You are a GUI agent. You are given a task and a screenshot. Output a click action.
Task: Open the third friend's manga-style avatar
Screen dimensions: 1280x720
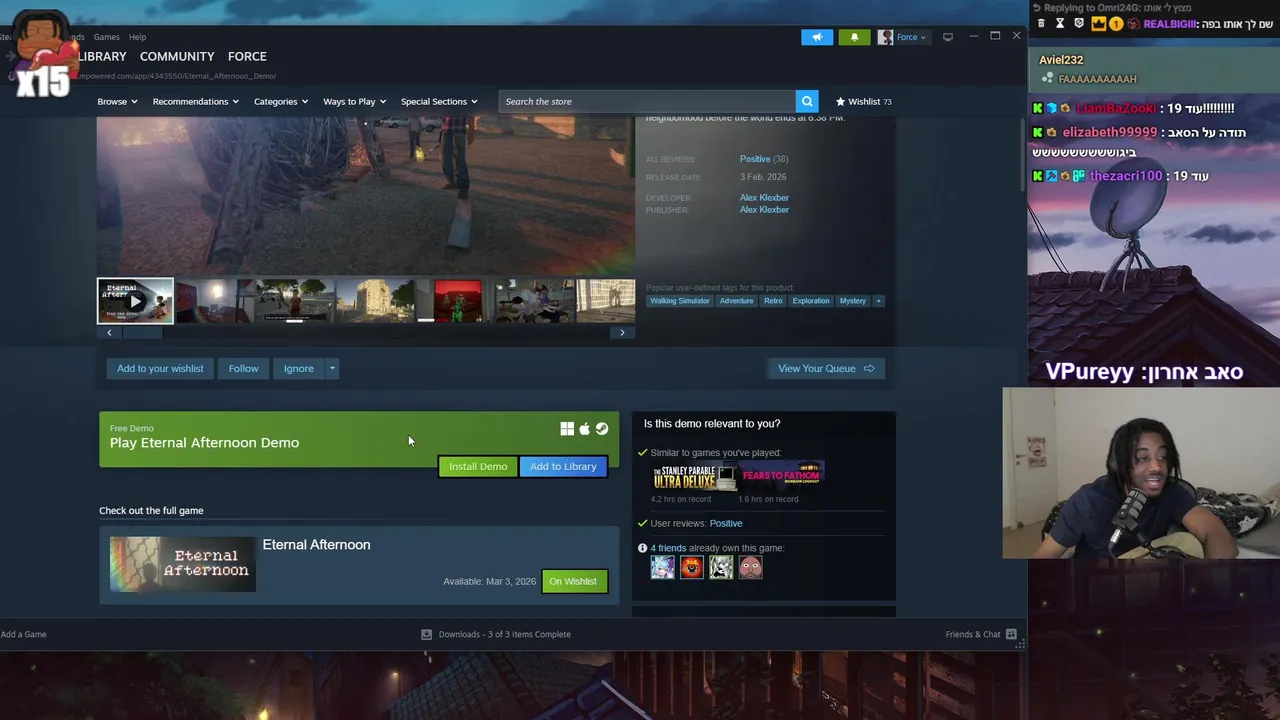721,568
